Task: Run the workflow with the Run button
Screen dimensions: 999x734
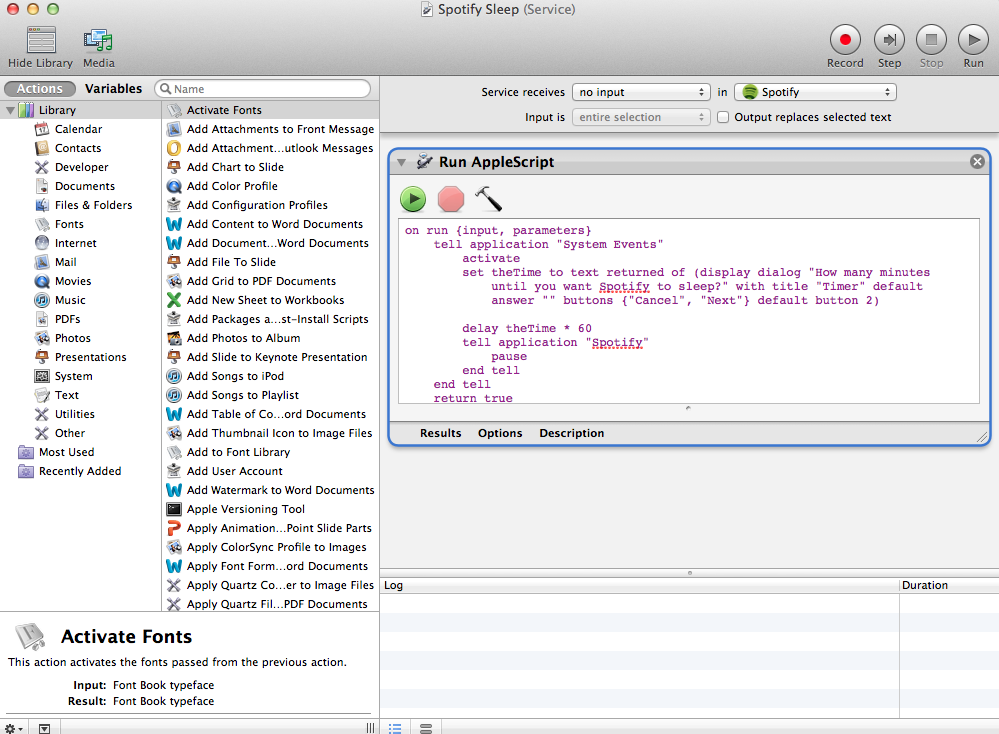Action: (x=973, y=40)
